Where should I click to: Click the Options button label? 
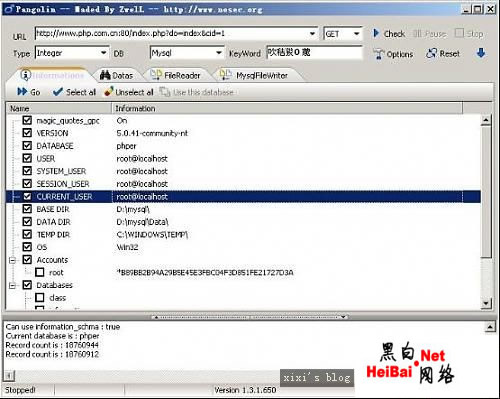(x=400, y=54)
